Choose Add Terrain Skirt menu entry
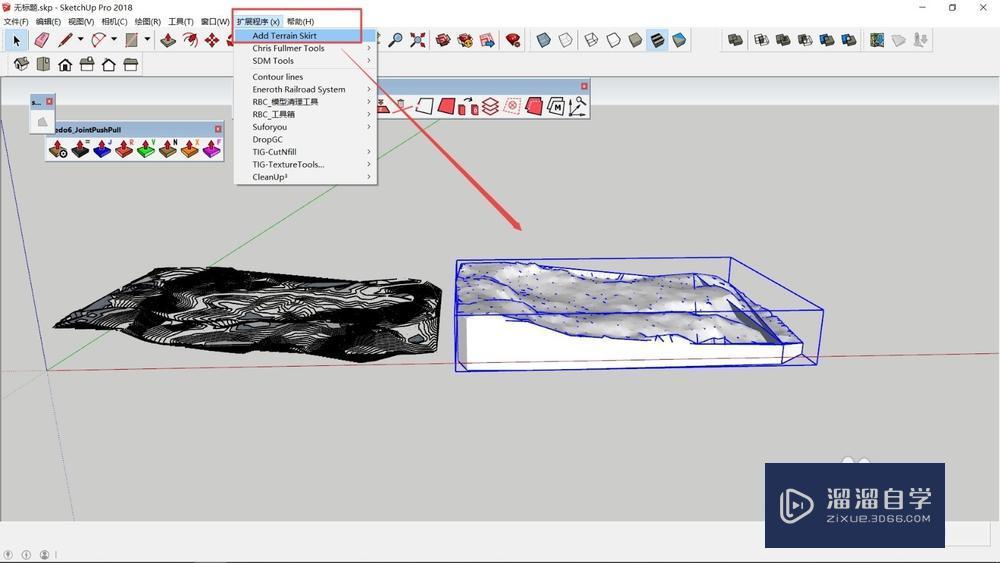This screenshot has height=563, width=1000. (x=306, y=36)
